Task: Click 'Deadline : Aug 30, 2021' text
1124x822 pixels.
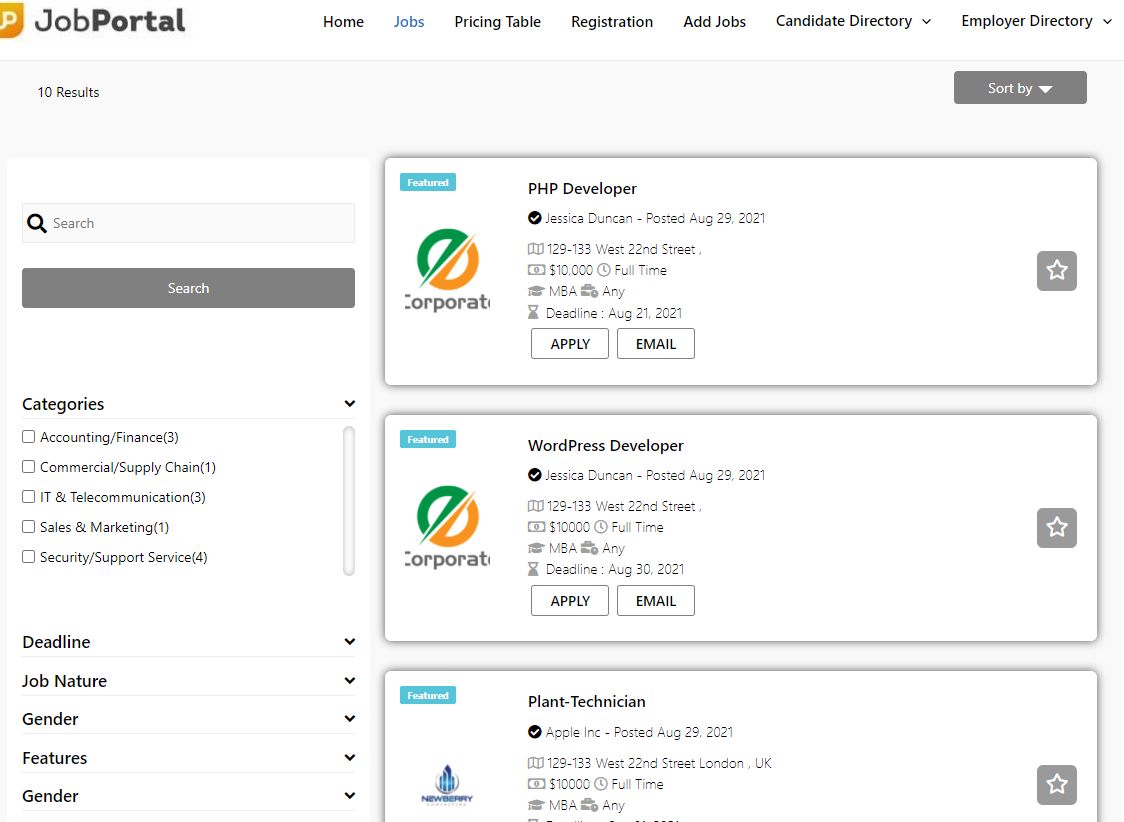Action: coord(615,569)
